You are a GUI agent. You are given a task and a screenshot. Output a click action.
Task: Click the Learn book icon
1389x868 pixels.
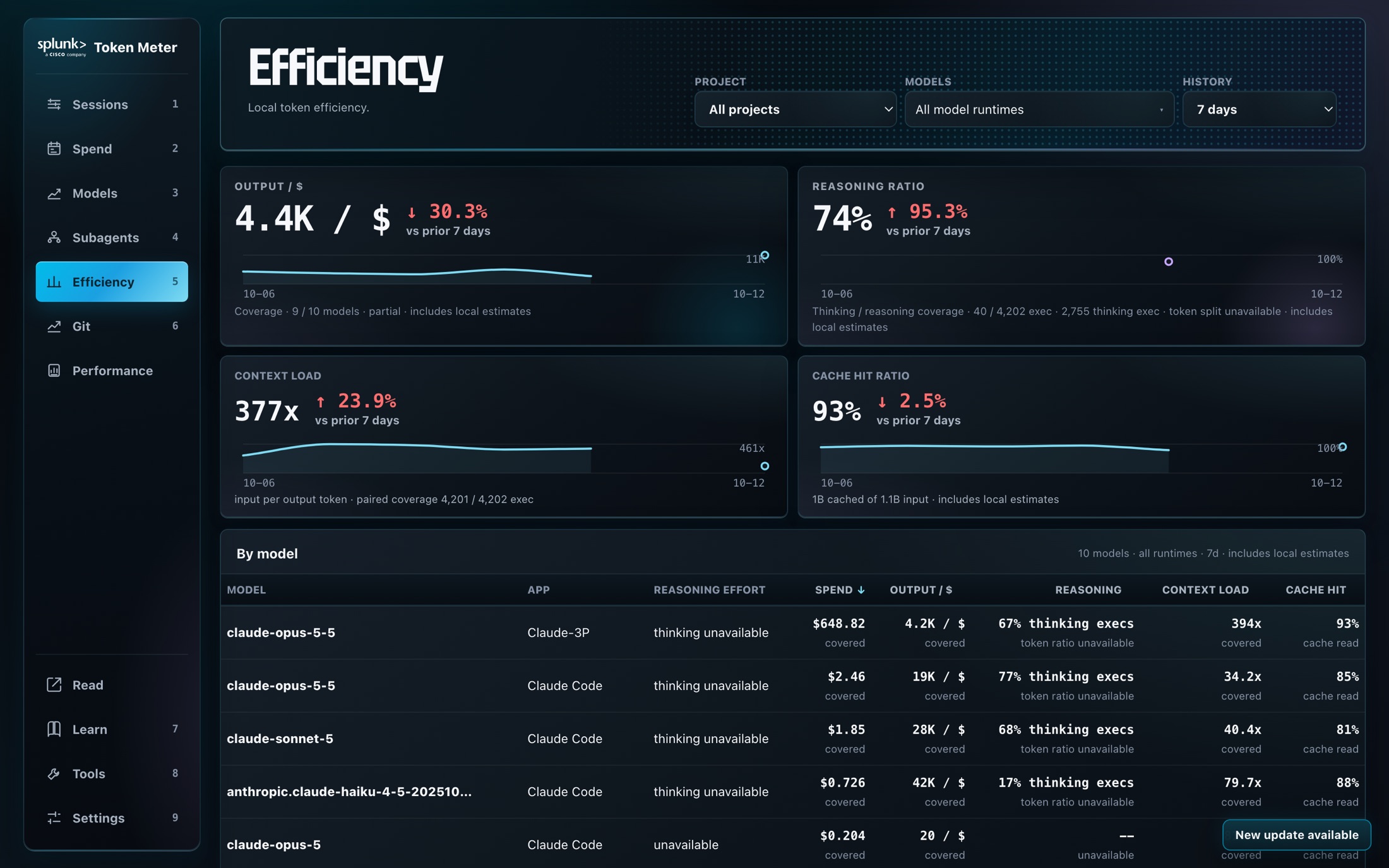pyautogui.click(x=54, y=729)
